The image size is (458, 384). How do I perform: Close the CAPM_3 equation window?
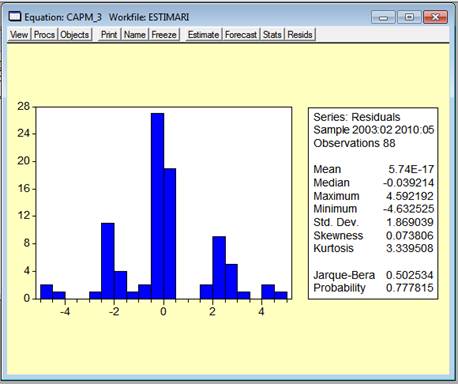pyautogui.click(x=435, y=17)
